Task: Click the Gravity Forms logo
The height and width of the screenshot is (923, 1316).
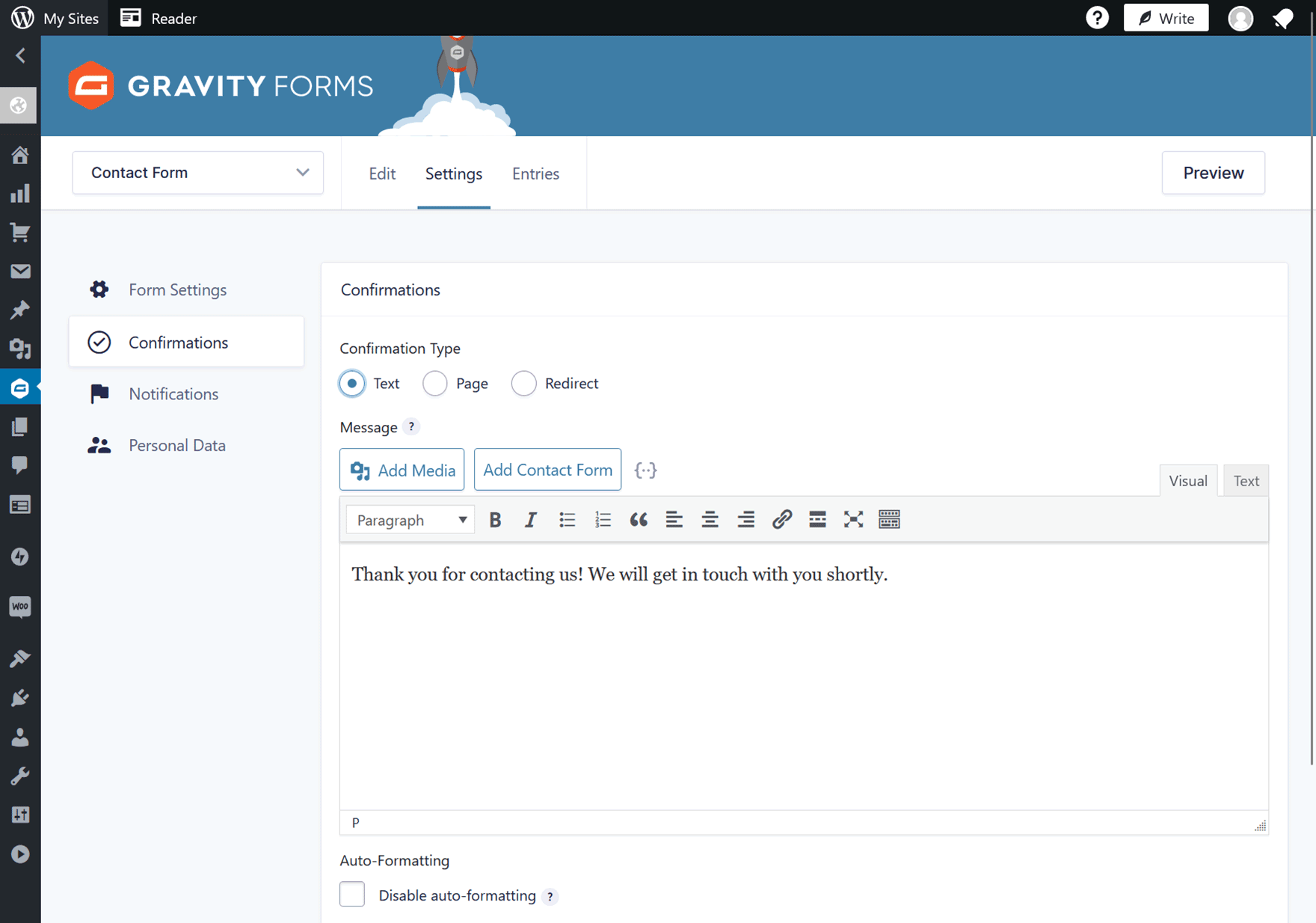Action: pyautogui.click(x=221, y=86)
